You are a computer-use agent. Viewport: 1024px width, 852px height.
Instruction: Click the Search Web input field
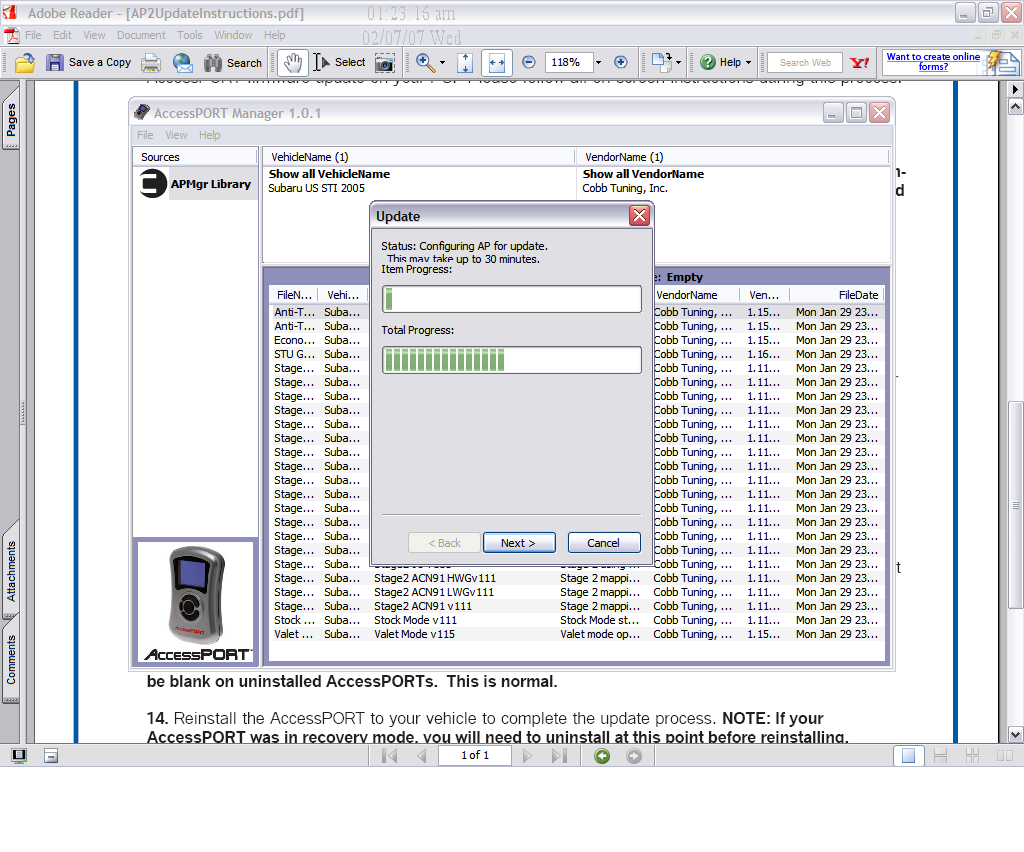805,63
